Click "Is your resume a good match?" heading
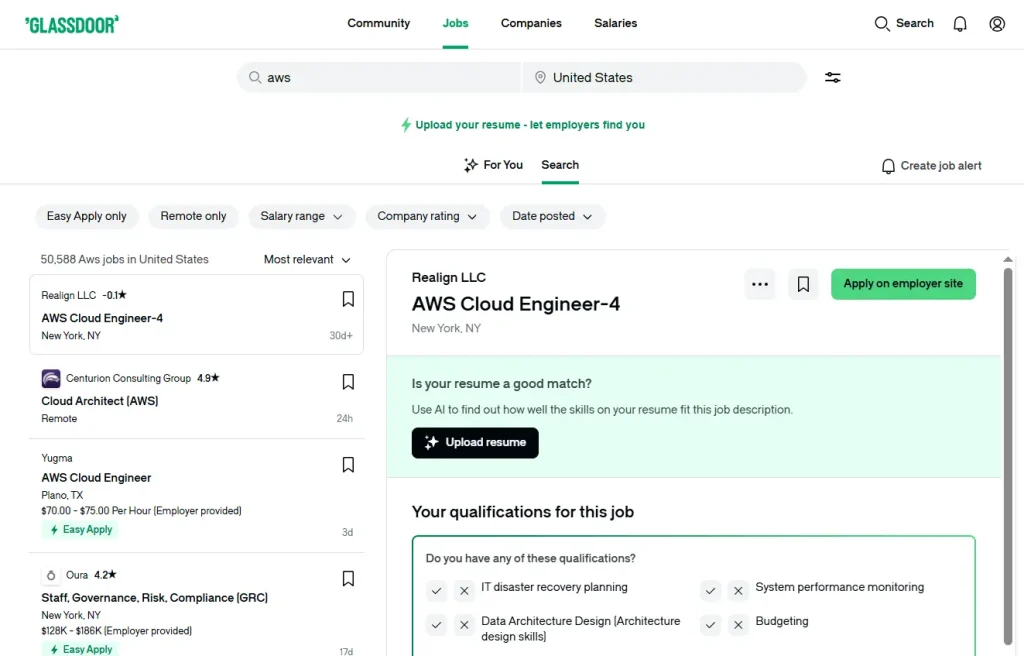The image size is (1024, 656). click(502, 384)
